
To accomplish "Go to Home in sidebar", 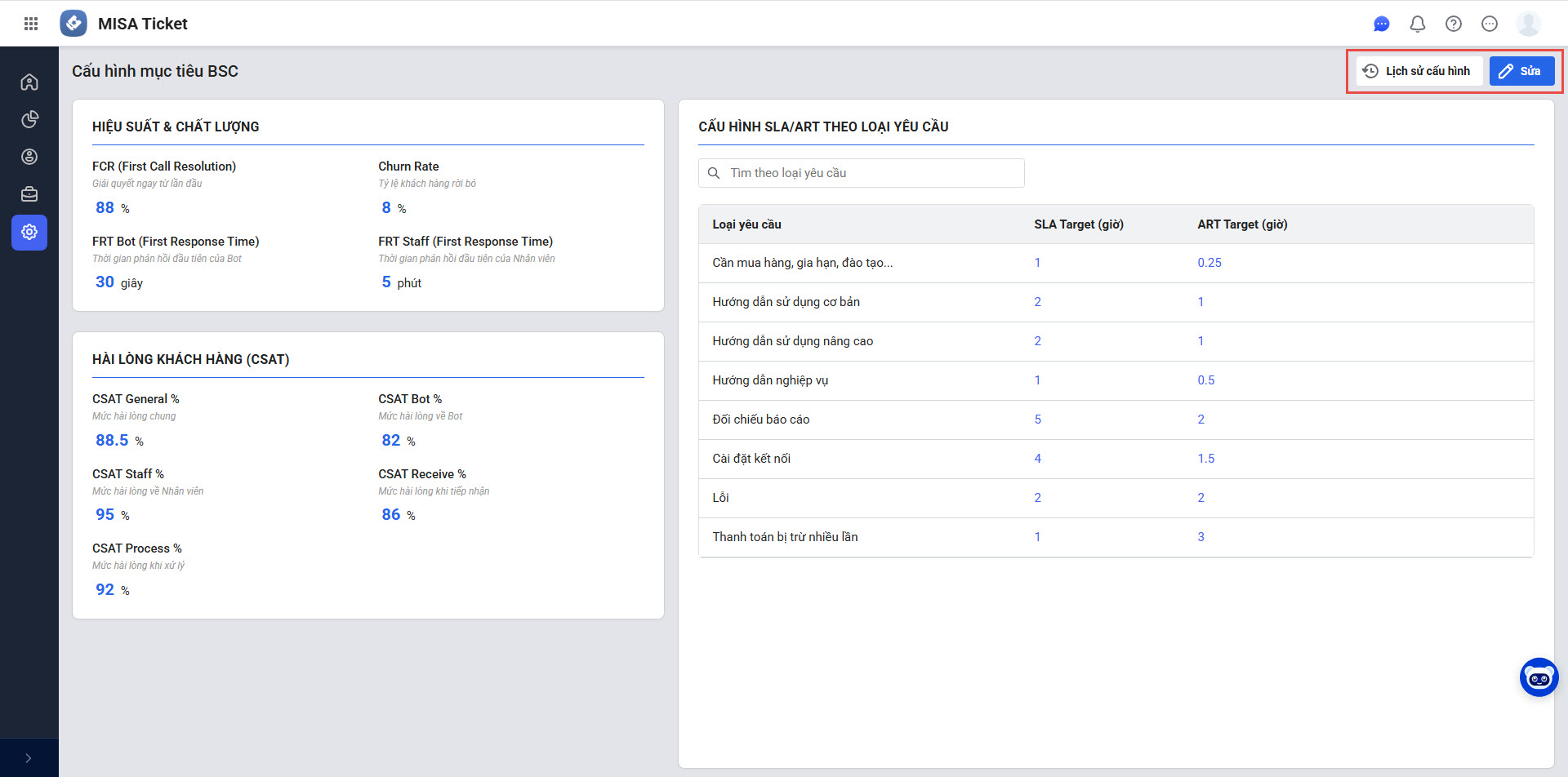I will coord(29,82).
